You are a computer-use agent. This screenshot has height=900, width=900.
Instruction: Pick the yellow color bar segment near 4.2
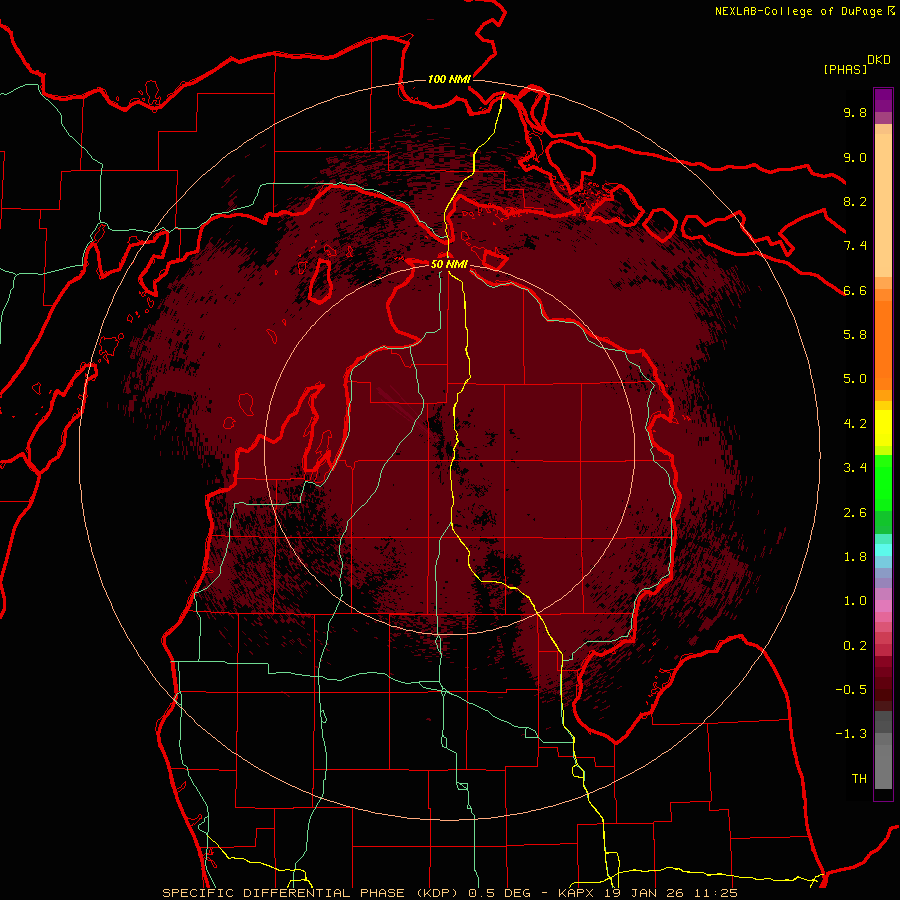pyautogui.click(x=883, y=428)
